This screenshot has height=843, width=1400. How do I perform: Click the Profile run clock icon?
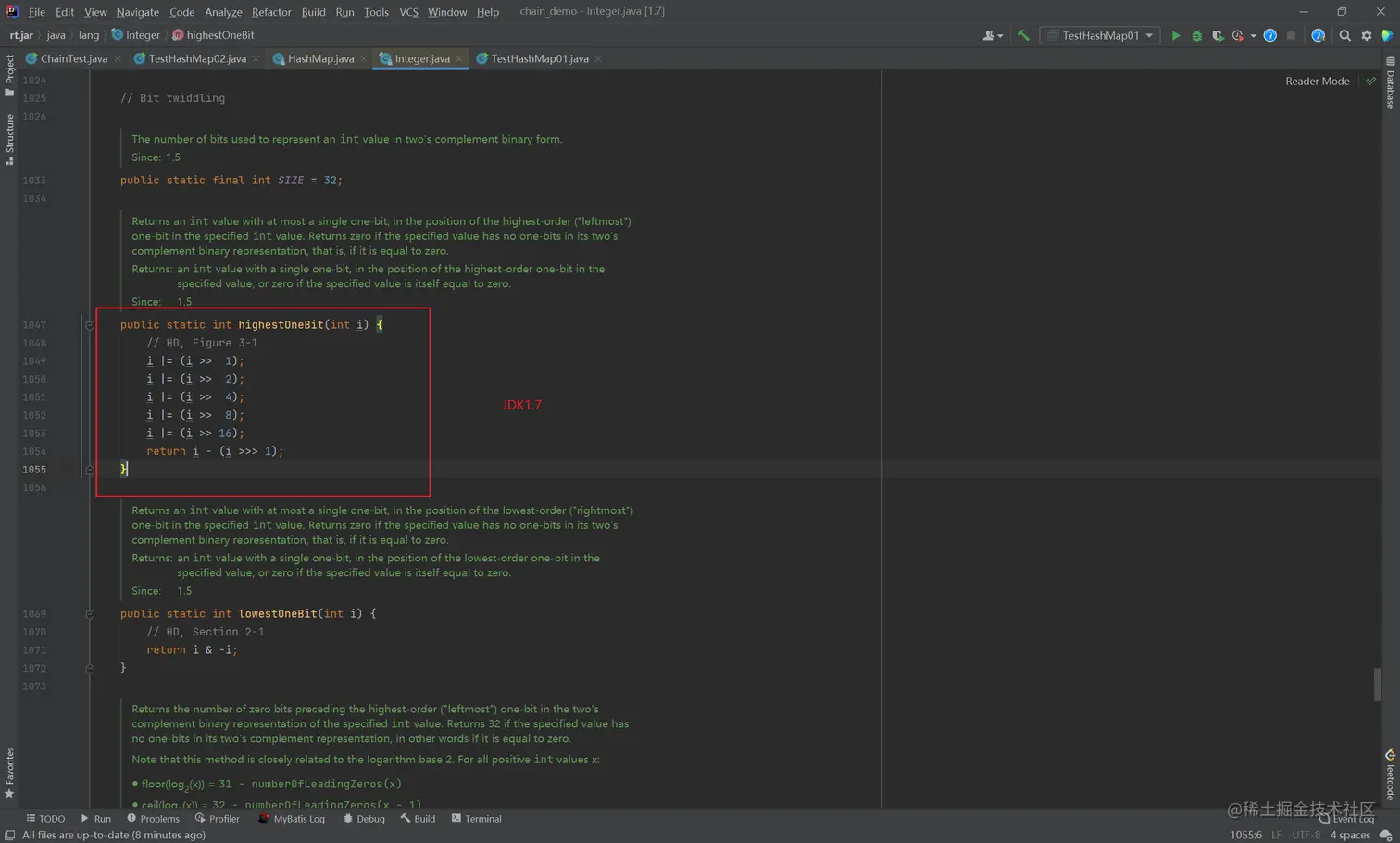pos(1238,35)
